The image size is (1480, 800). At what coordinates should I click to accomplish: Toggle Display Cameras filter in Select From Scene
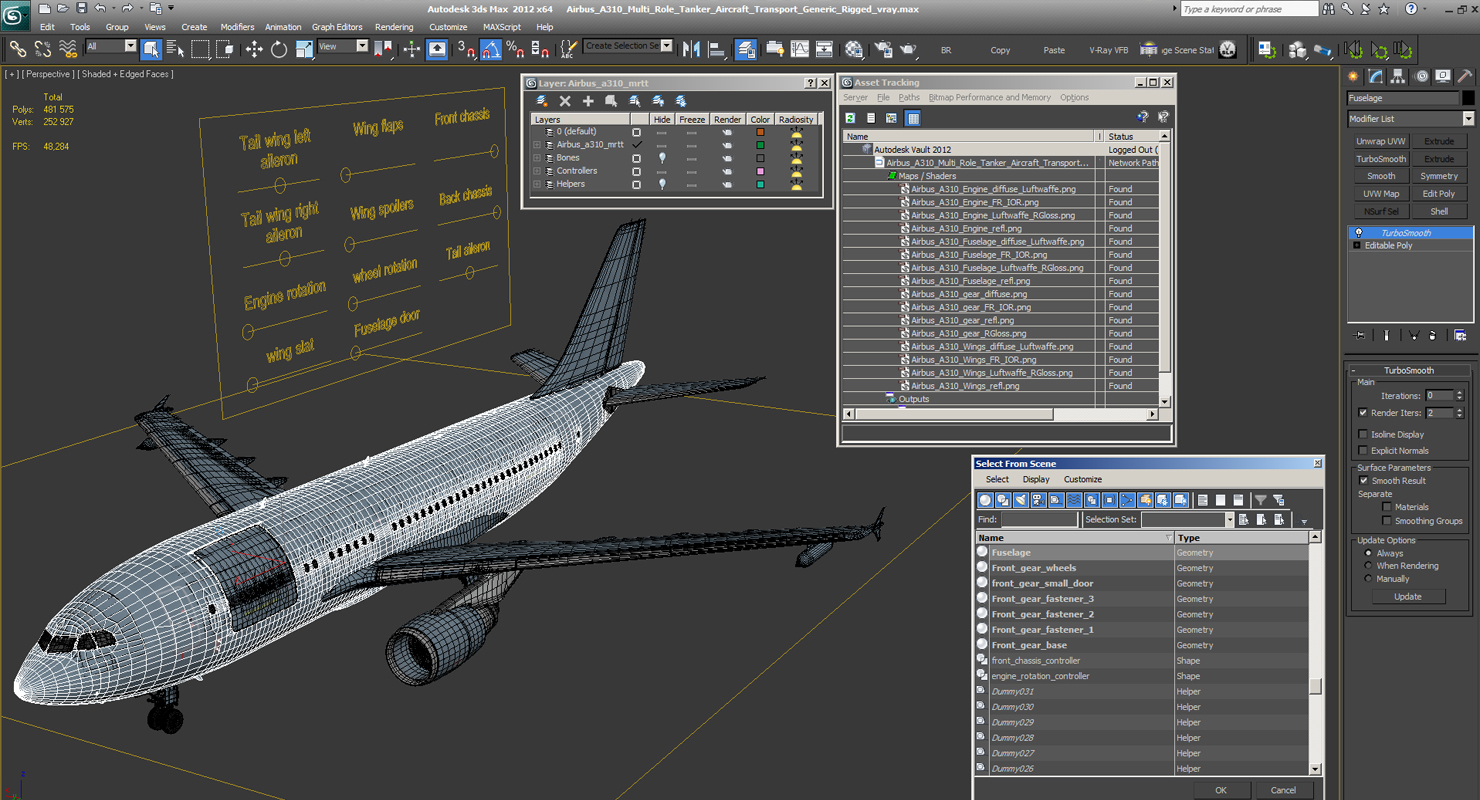[1039, 500]
